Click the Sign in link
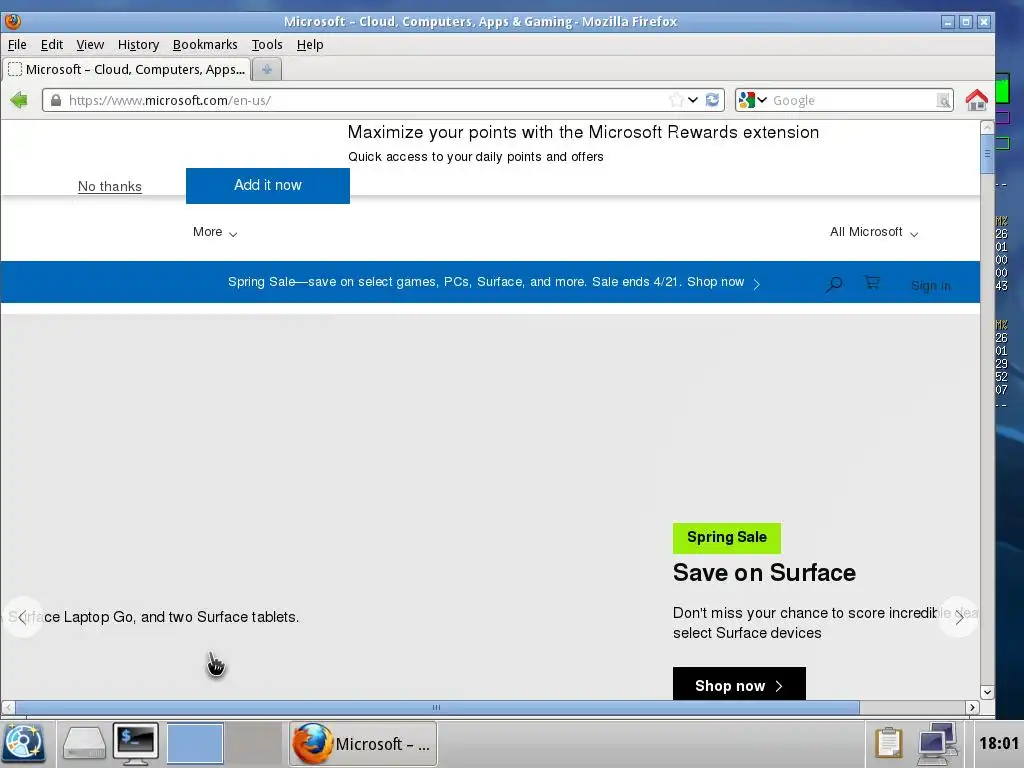 point(931,285)
